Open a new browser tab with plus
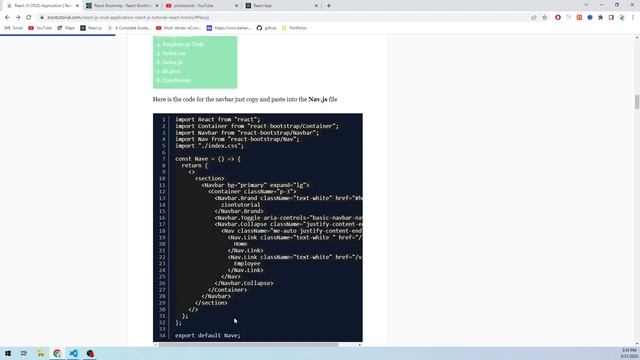Viewport: 640px width, 360px height. [329, 6]
